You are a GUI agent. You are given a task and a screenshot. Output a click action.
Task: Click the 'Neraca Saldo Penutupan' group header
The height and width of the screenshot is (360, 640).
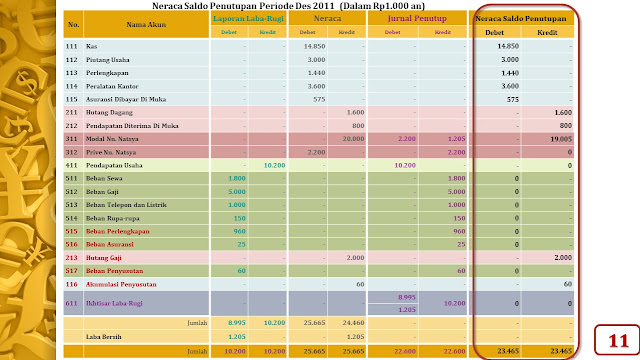pos(521,18)
